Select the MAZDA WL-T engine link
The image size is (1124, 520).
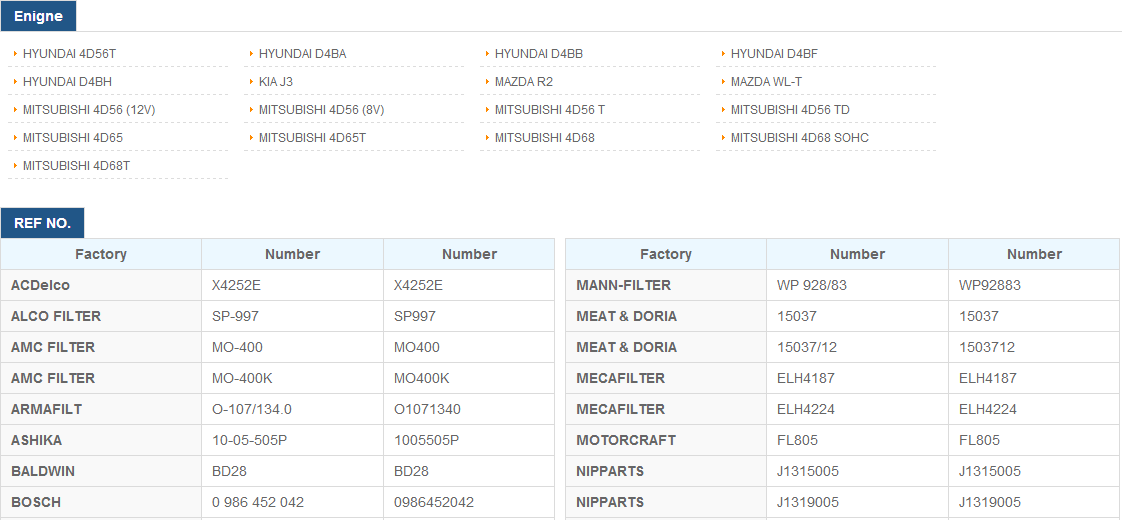pos(766,82)
